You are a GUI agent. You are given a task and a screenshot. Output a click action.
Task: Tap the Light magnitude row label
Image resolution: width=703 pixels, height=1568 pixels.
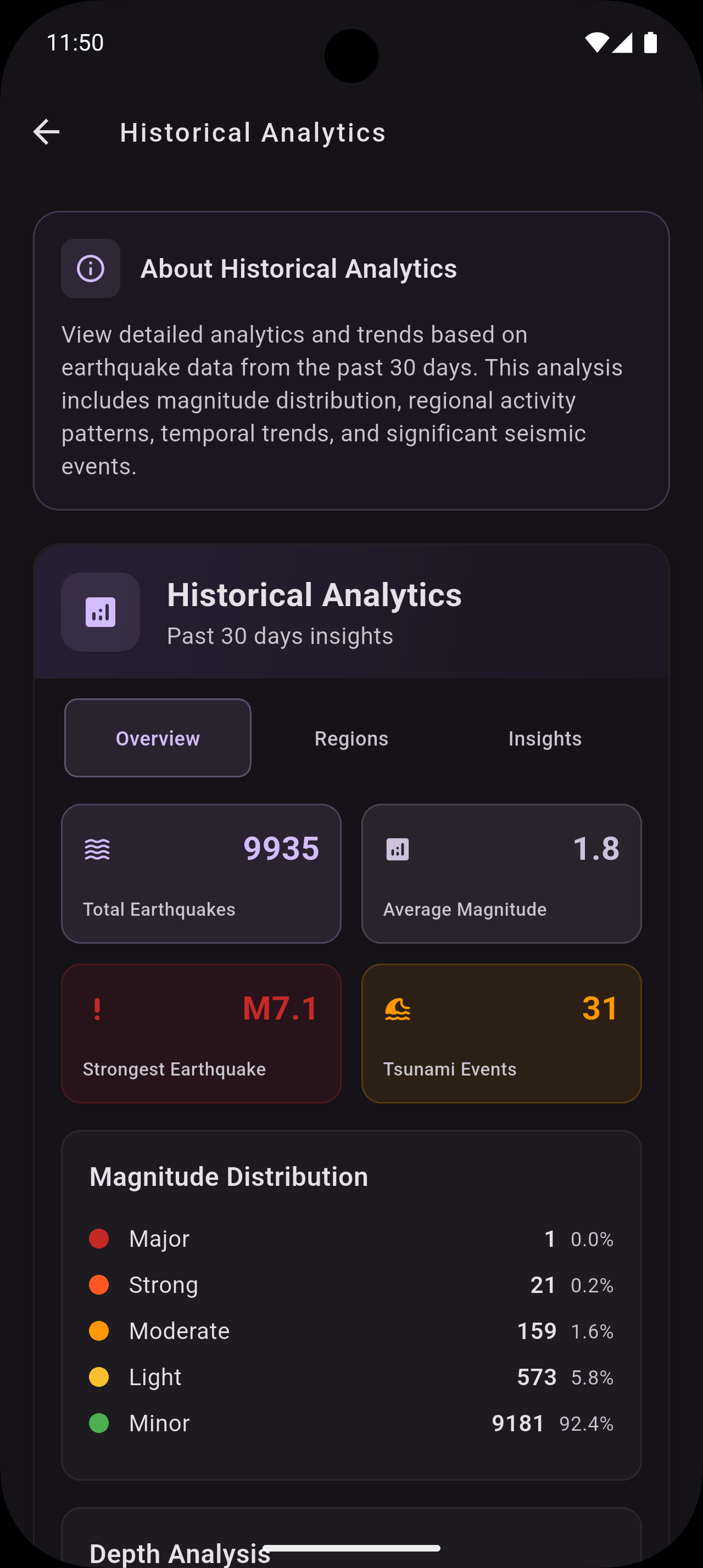(x=155, y=1377)
